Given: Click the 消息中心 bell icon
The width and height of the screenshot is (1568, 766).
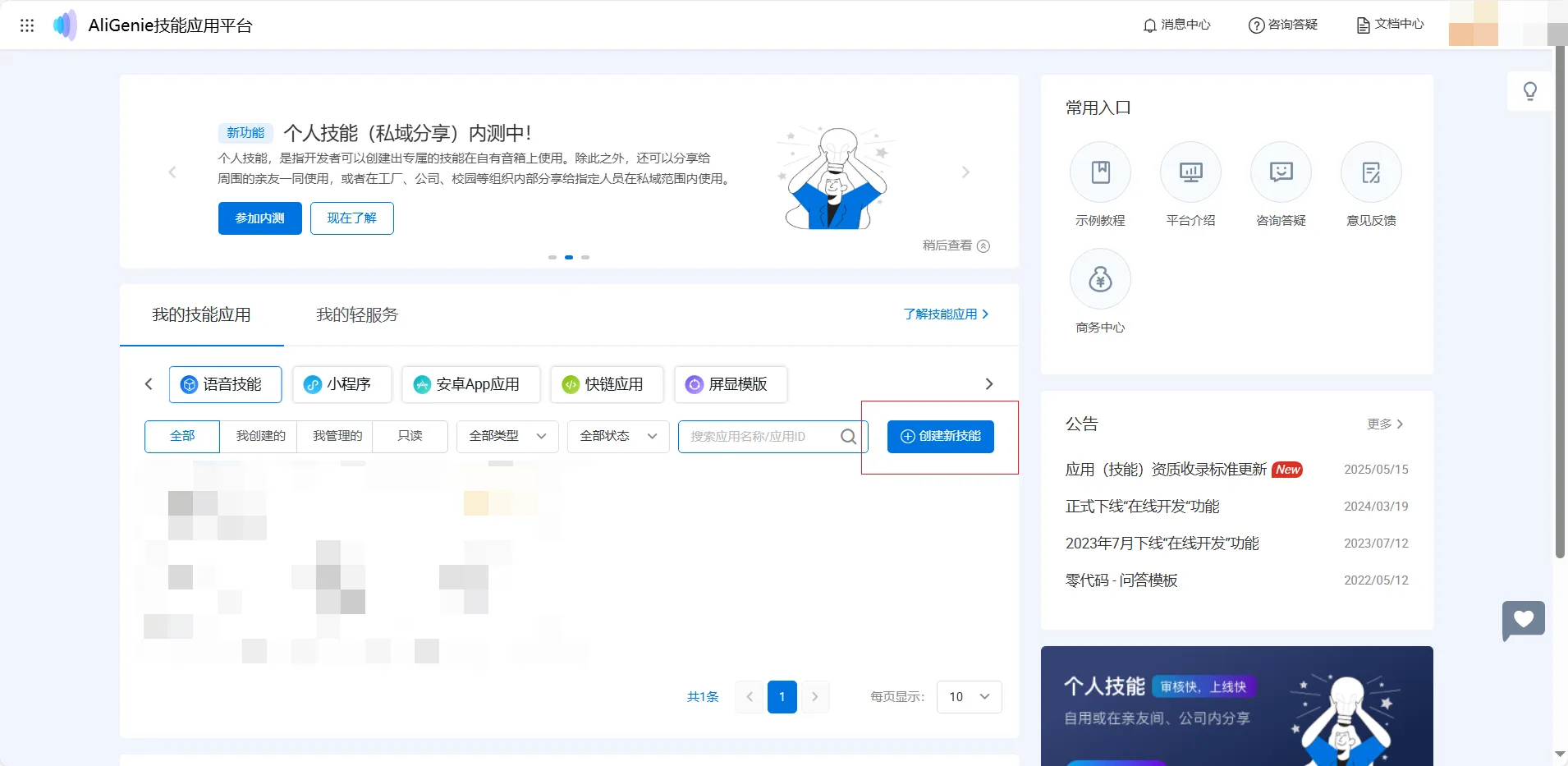Looking at the screenshot, I should click(x=1149, y=25).
